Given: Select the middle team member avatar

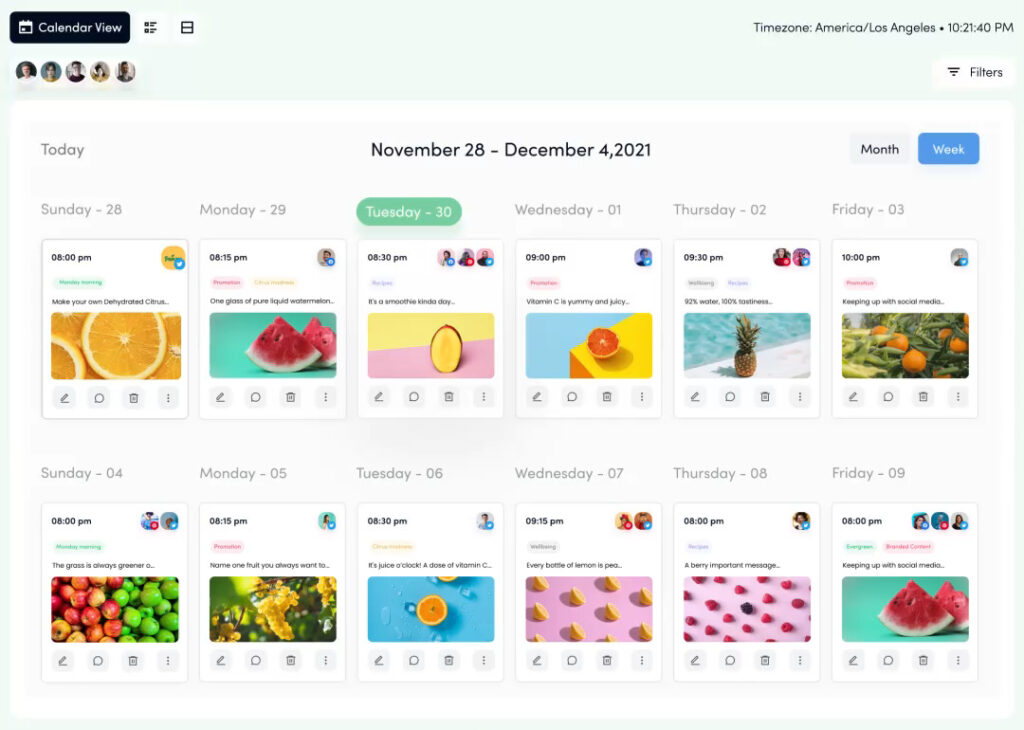Looking at the screenshot, I should coord(76,71).
